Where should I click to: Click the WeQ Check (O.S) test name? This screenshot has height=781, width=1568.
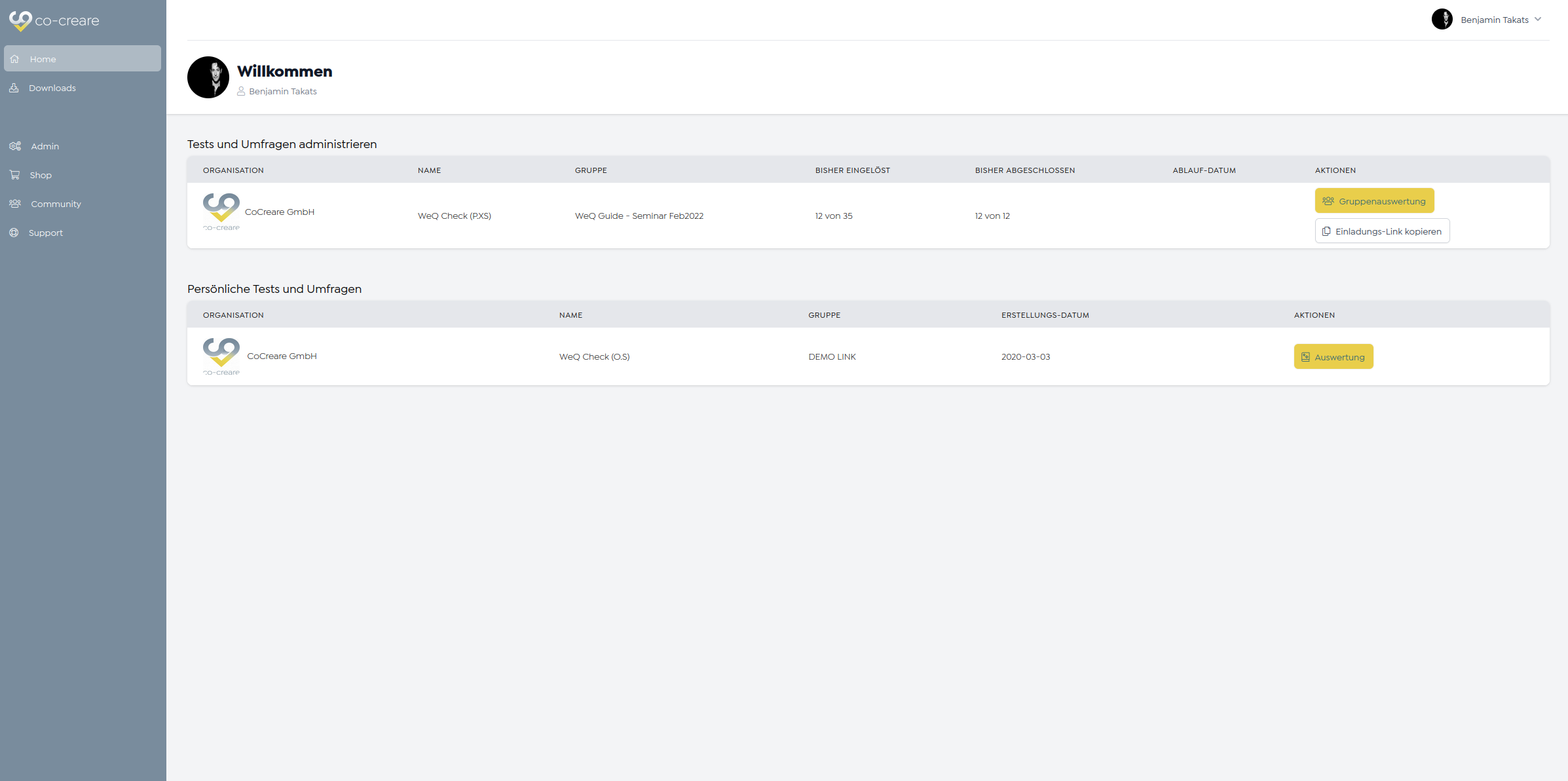coord(594,357)
